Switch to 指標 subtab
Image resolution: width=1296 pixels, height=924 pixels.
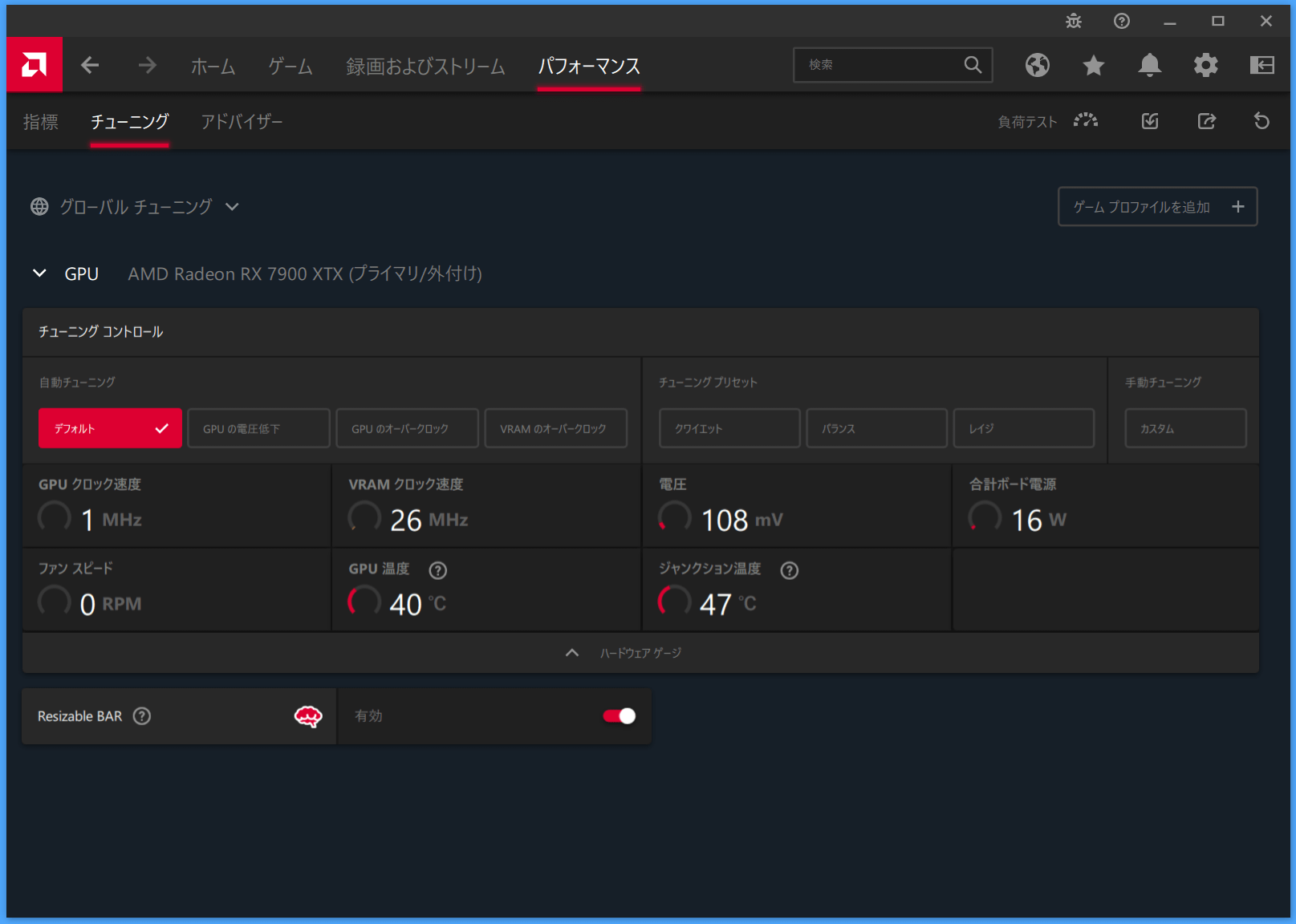41,122
